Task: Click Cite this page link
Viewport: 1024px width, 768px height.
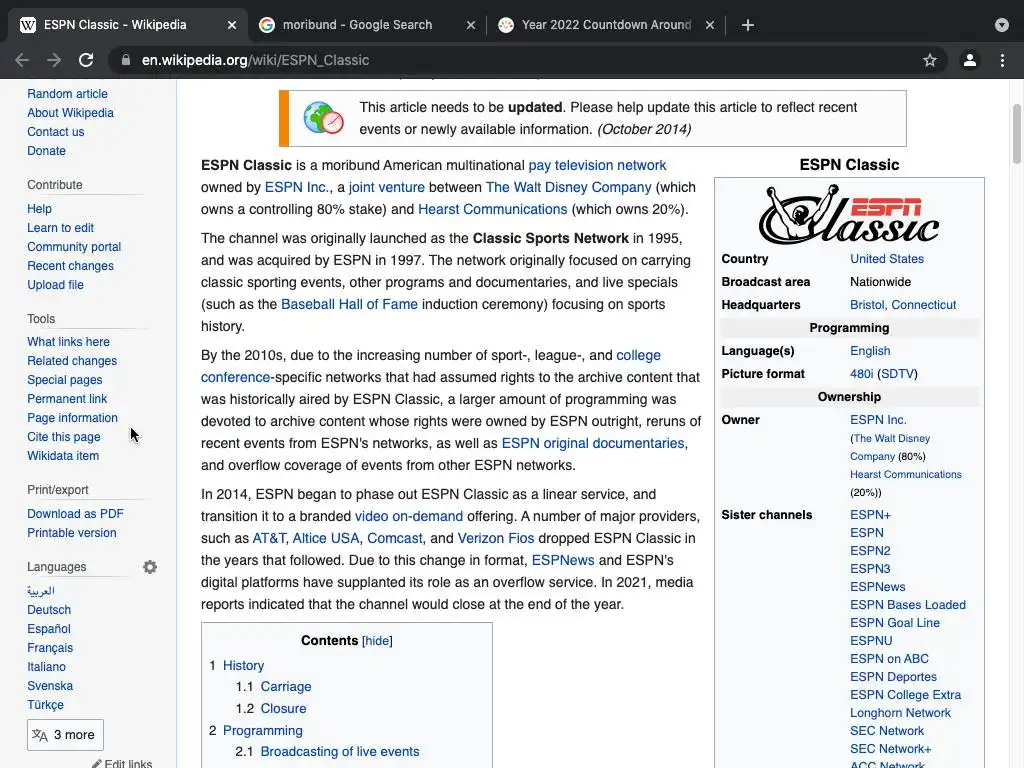Action: pos(64,436)
